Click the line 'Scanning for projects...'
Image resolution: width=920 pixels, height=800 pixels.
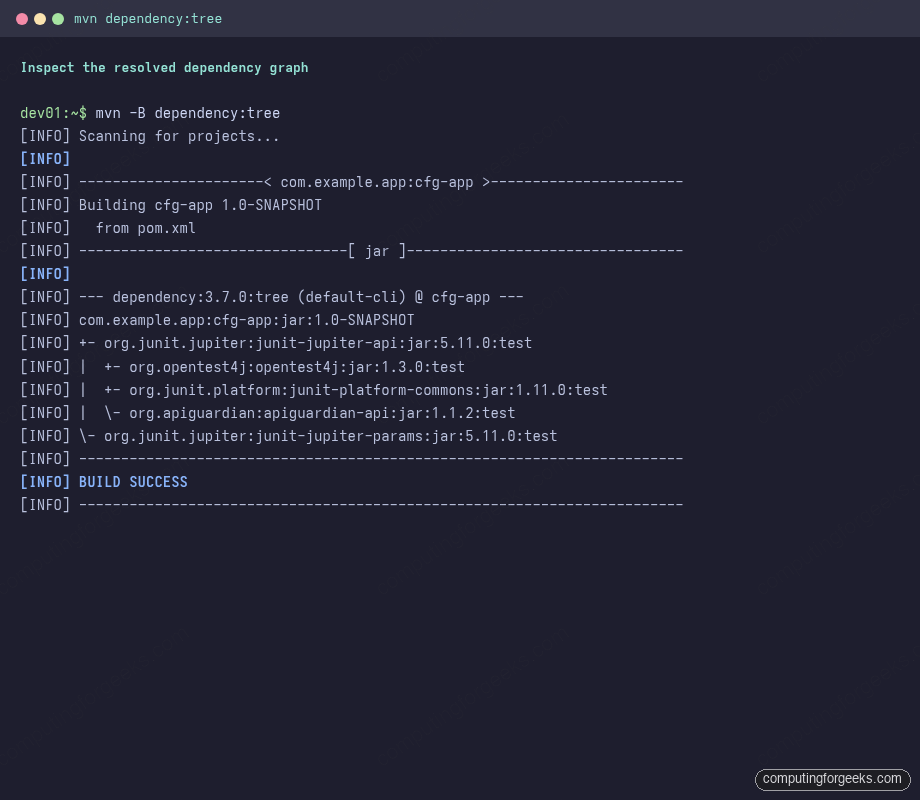pyautogui.click(x=179, y=136)
